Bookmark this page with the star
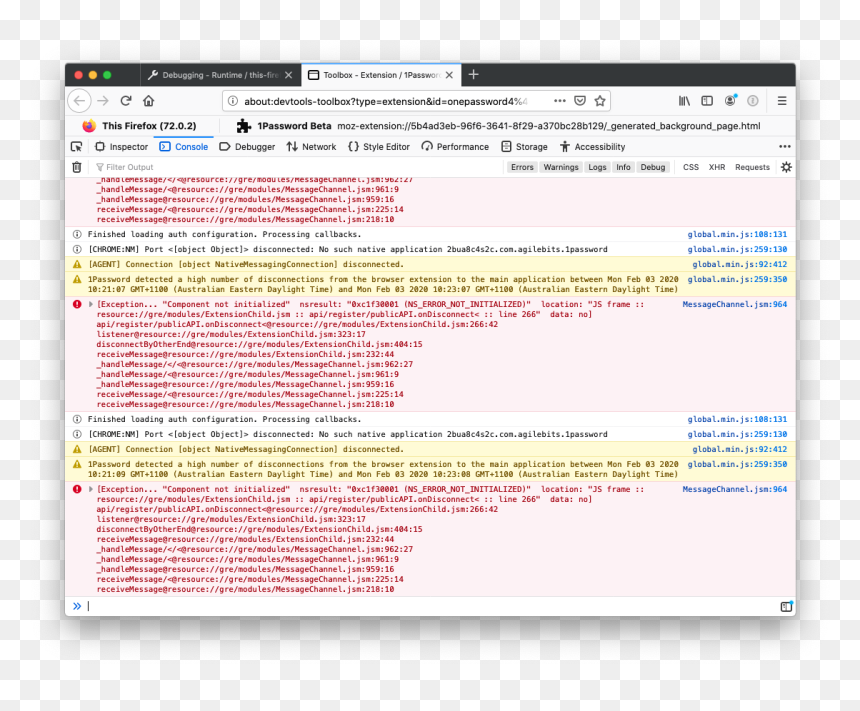The height and width of the screenshot is (711, 860). (x=600, y=101)
